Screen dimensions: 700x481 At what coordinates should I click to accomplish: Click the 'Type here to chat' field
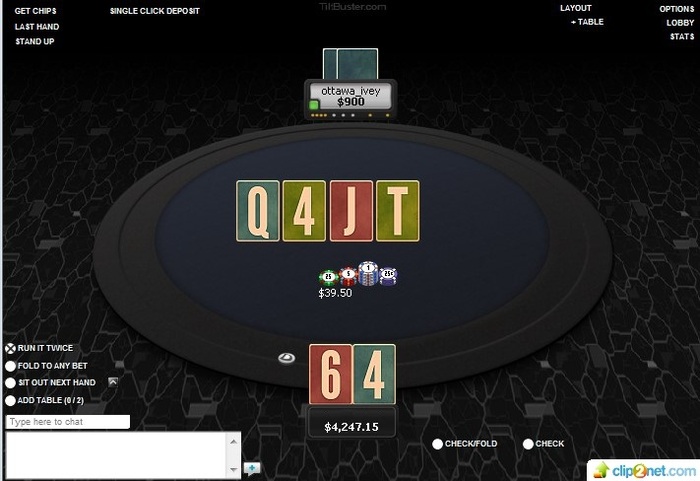[x=68, y=422]
